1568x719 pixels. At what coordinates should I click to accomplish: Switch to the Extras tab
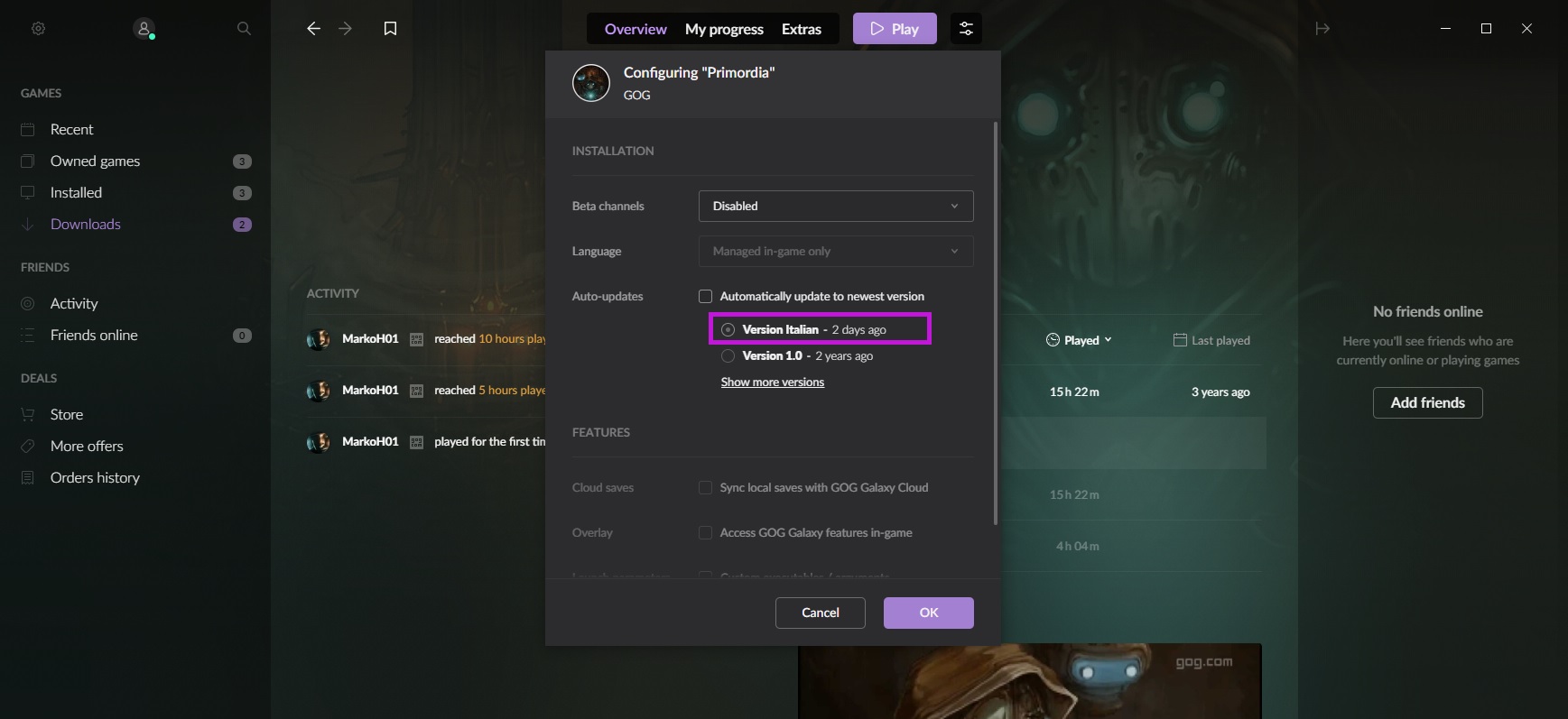(802, 29)
